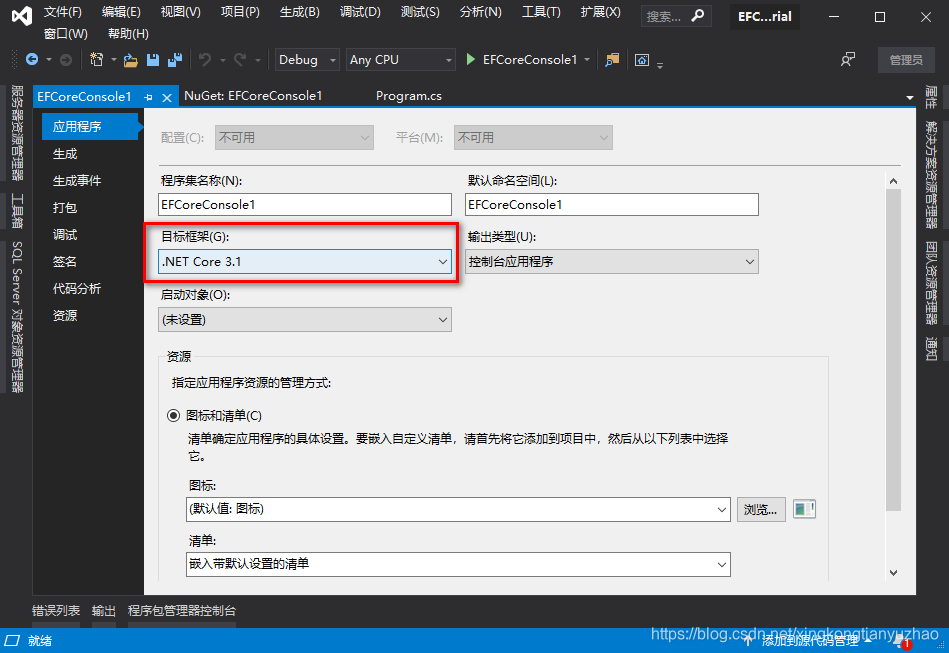
Task: Open the document tabs overflow dropdown
Action: tap(909, 97)
